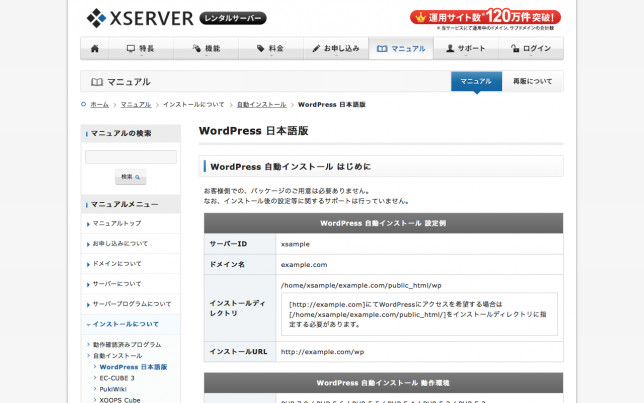
Task: Click WordPress 自動インストール 設定例 table header
Action: pyautogui.click(x=383, y=223)
